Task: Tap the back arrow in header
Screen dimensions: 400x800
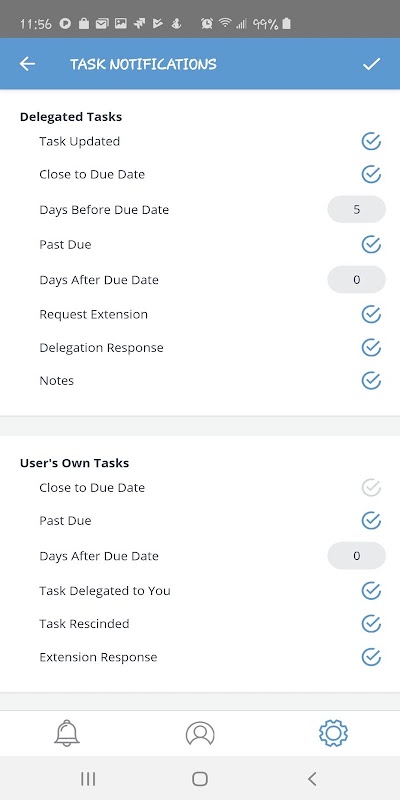Action: point(27,64)
